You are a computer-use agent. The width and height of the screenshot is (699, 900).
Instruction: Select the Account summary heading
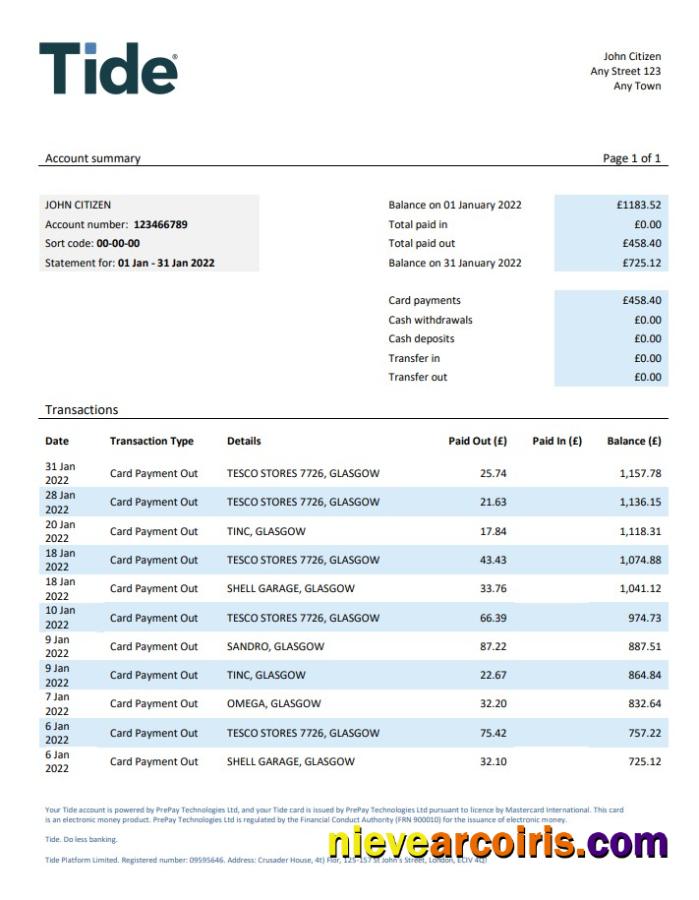93,158
